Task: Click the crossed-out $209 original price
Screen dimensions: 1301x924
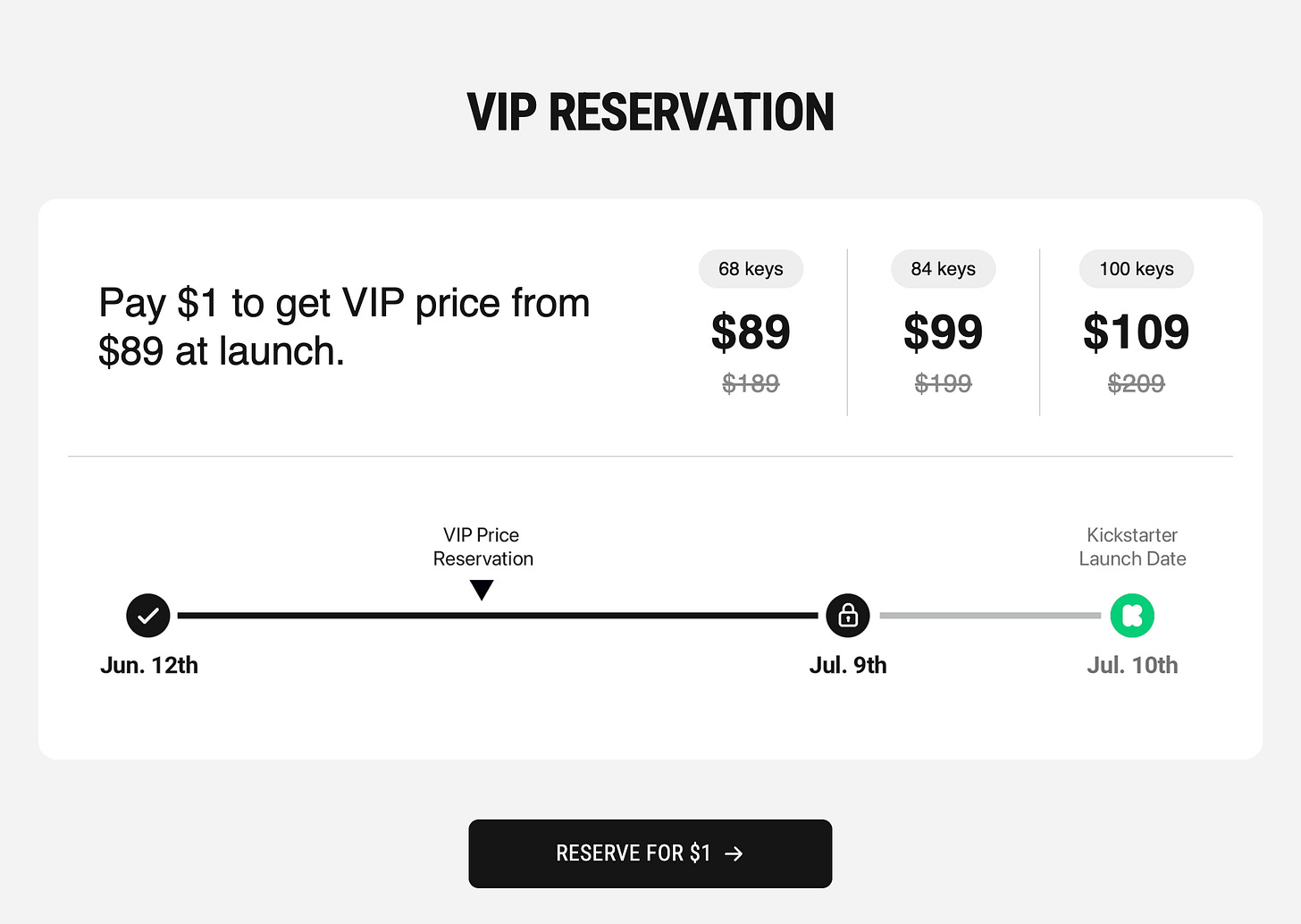Action: pyautogui.click(x=1136, y=383)
